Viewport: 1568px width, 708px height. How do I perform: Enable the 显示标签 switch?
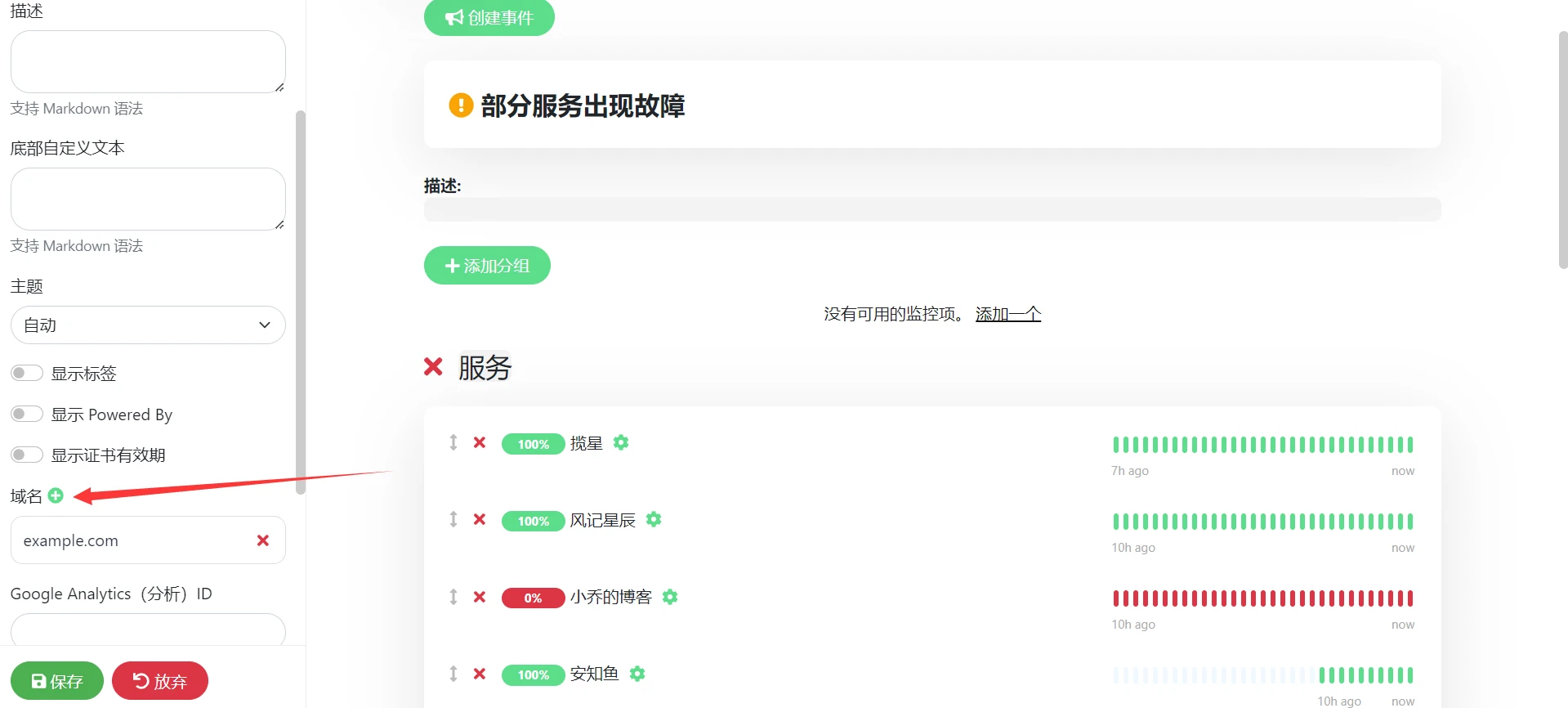click(27, 374)
